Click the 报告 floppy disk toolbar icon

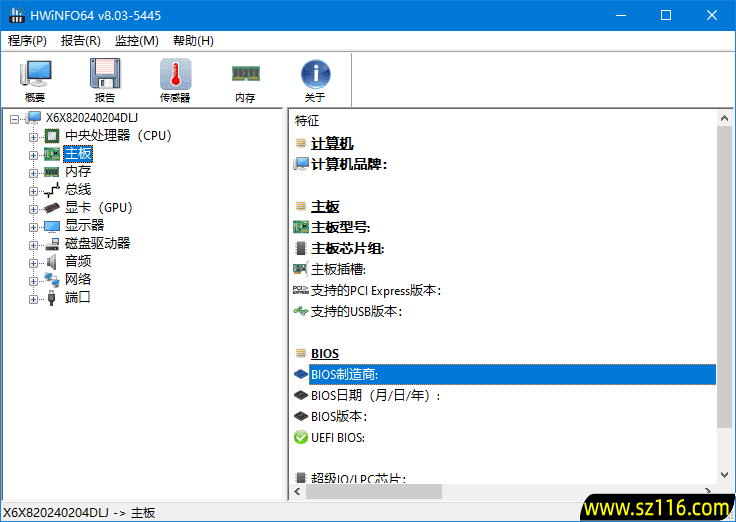click(x=105, y=80)
